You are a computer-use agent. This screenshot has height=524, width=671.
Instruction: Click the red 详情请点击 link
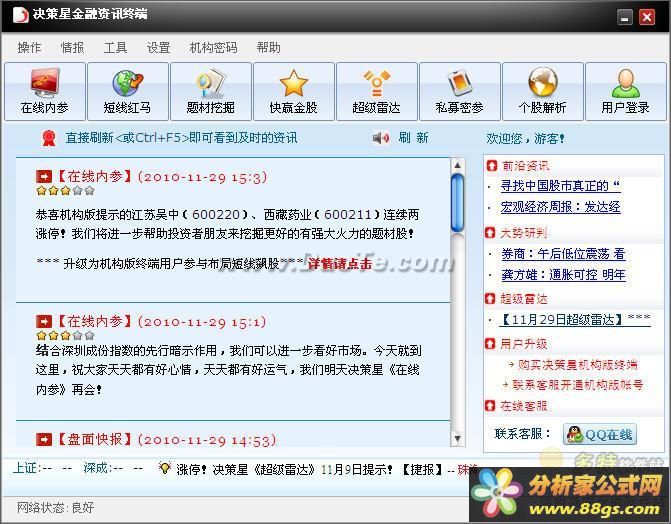[x=340, y=264]
